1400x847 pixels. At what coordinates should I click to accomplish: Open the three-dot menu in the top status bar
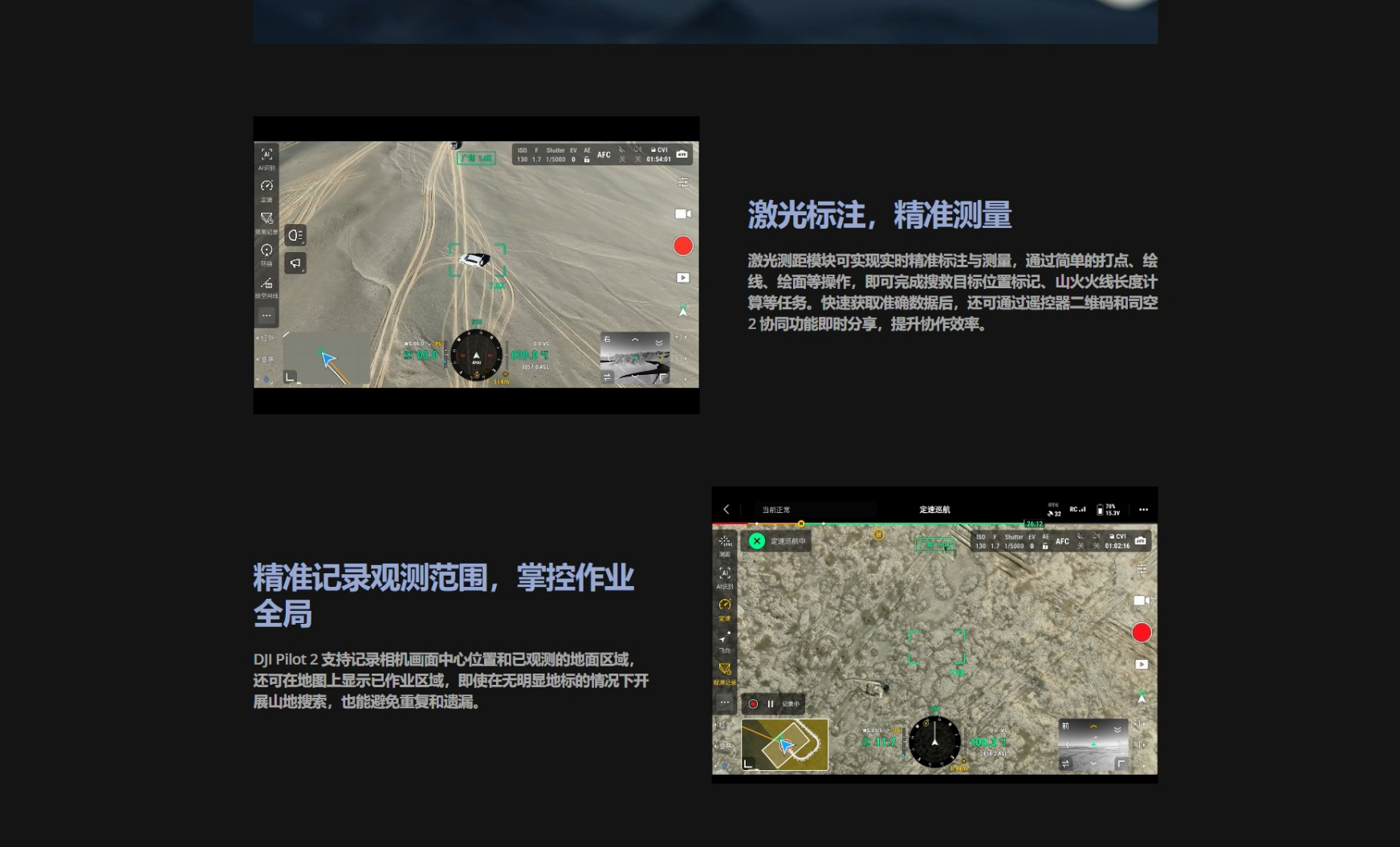(1143, 510)
